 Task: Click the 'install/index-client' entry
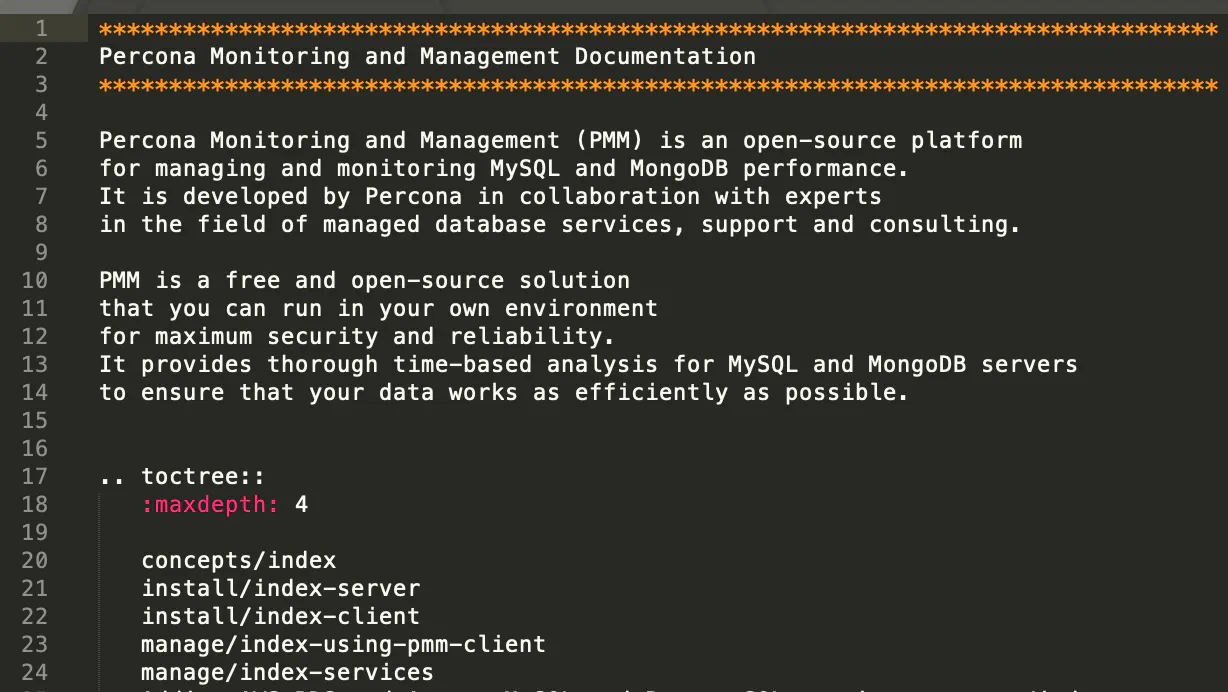[x=280, y=616]
